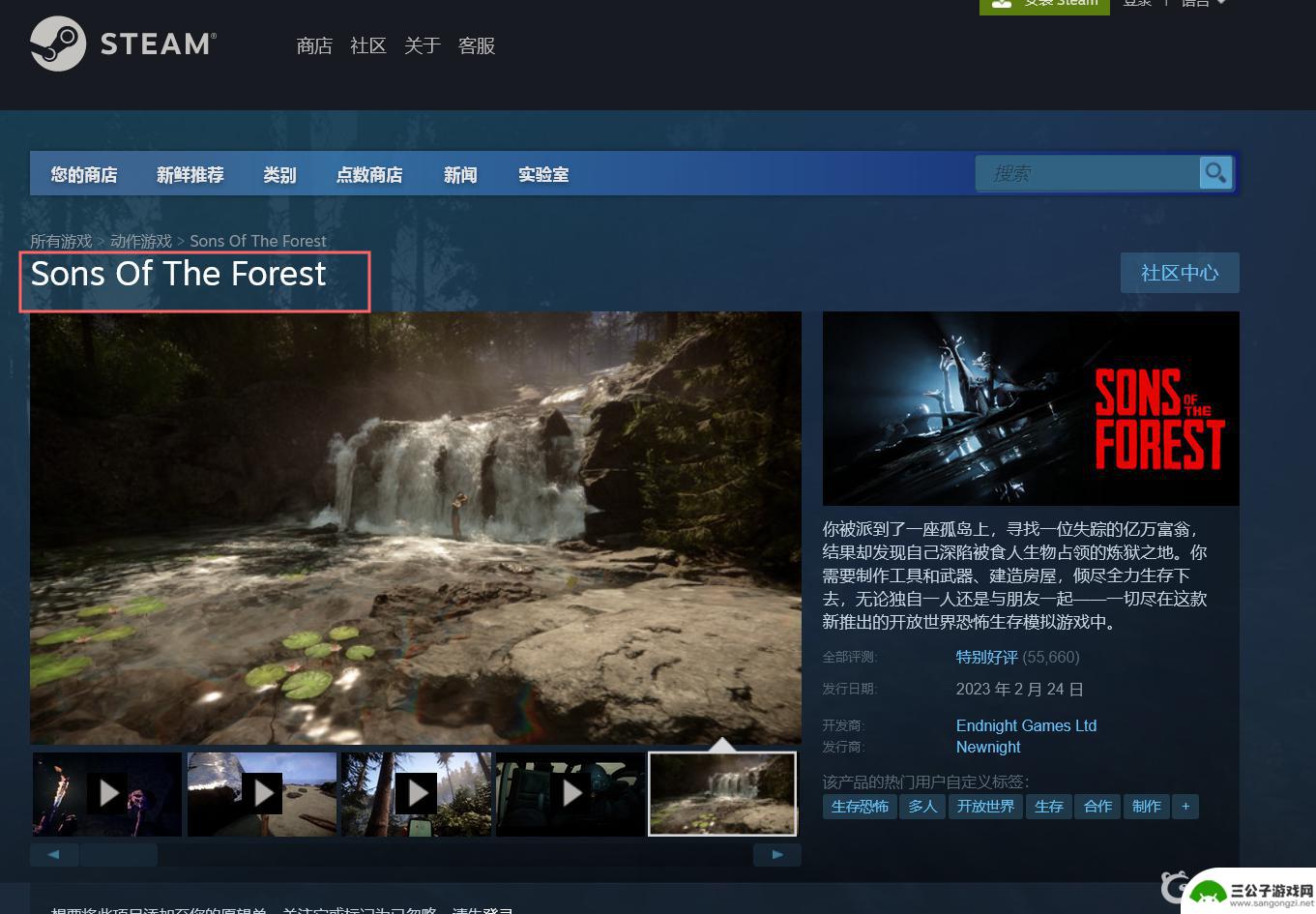Click the 生存恐怖 tag
The height and width of the screenshot is (914, 1316).
pos(860,807)
